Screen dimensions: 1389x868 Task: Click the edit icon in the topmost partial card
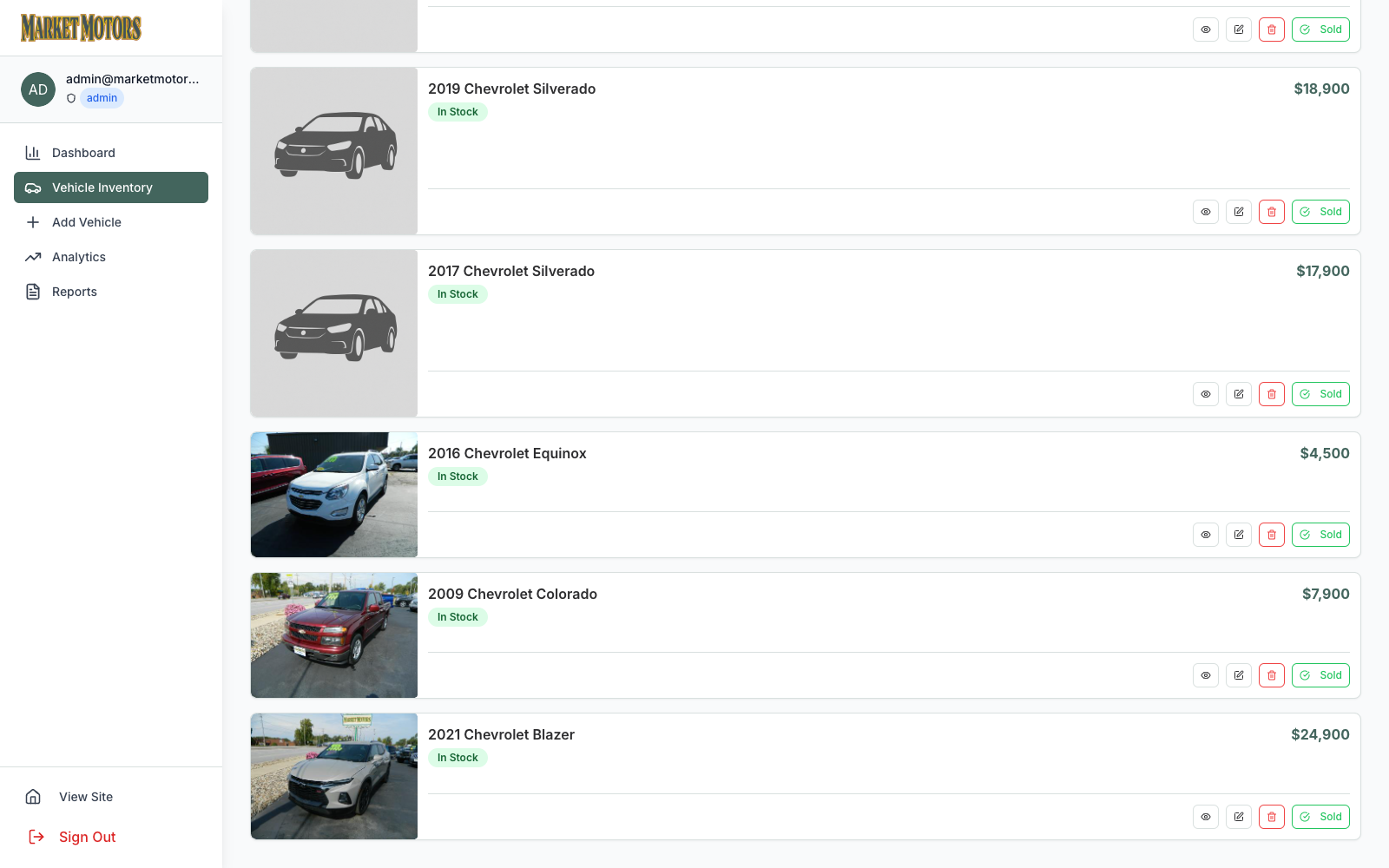coord(1239,30)
